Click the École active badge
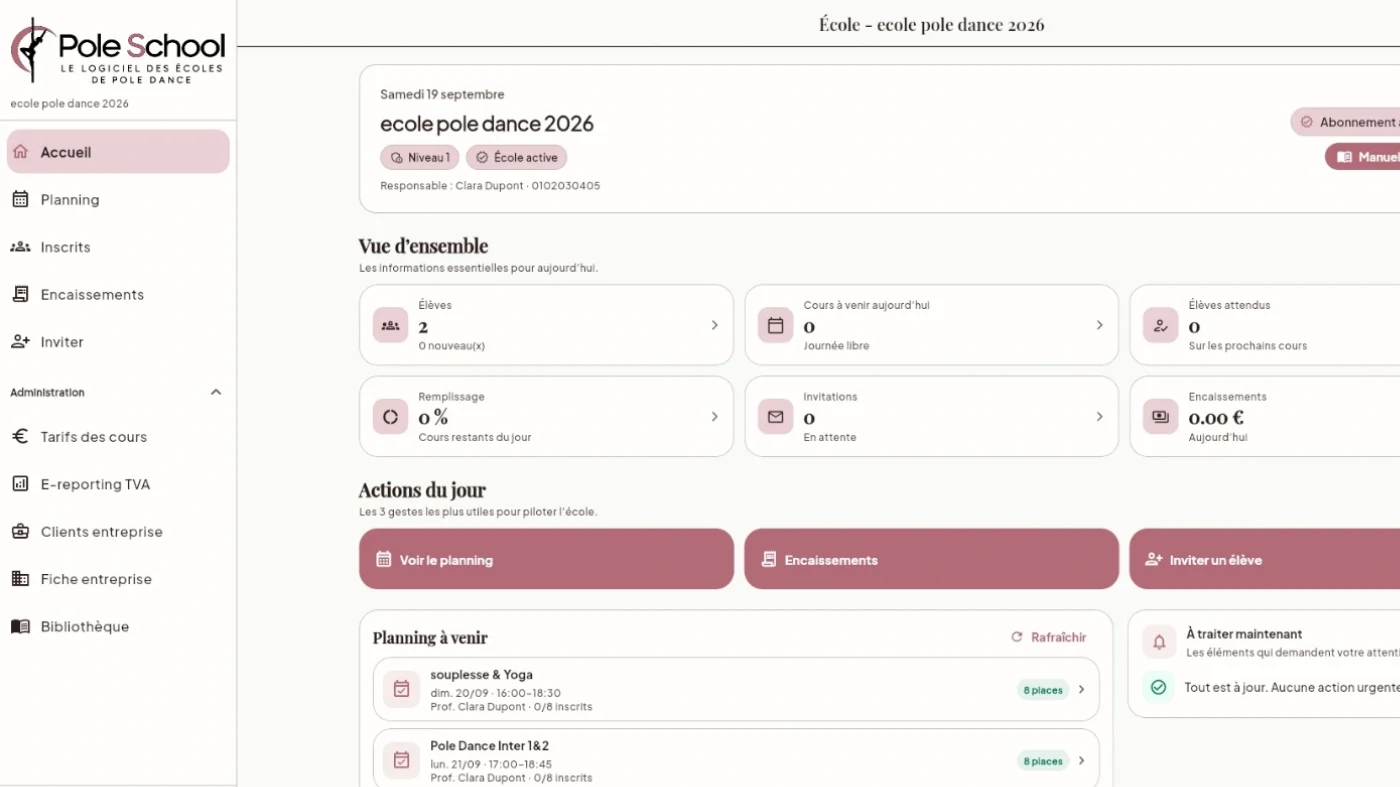Image resolution: width=1400 pixels, height=787 pixels. click(x=516, y=157)
